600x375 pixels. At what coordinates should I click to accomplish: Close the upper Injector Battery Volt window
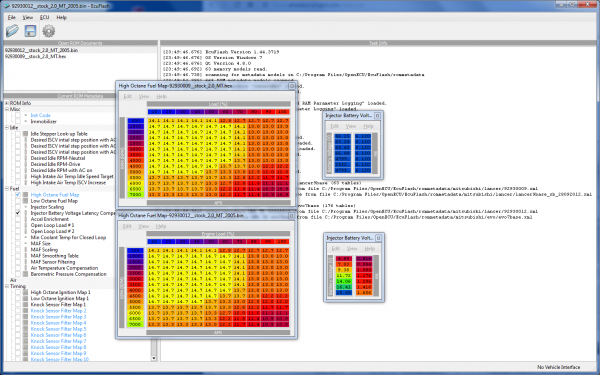pos(377,115)
